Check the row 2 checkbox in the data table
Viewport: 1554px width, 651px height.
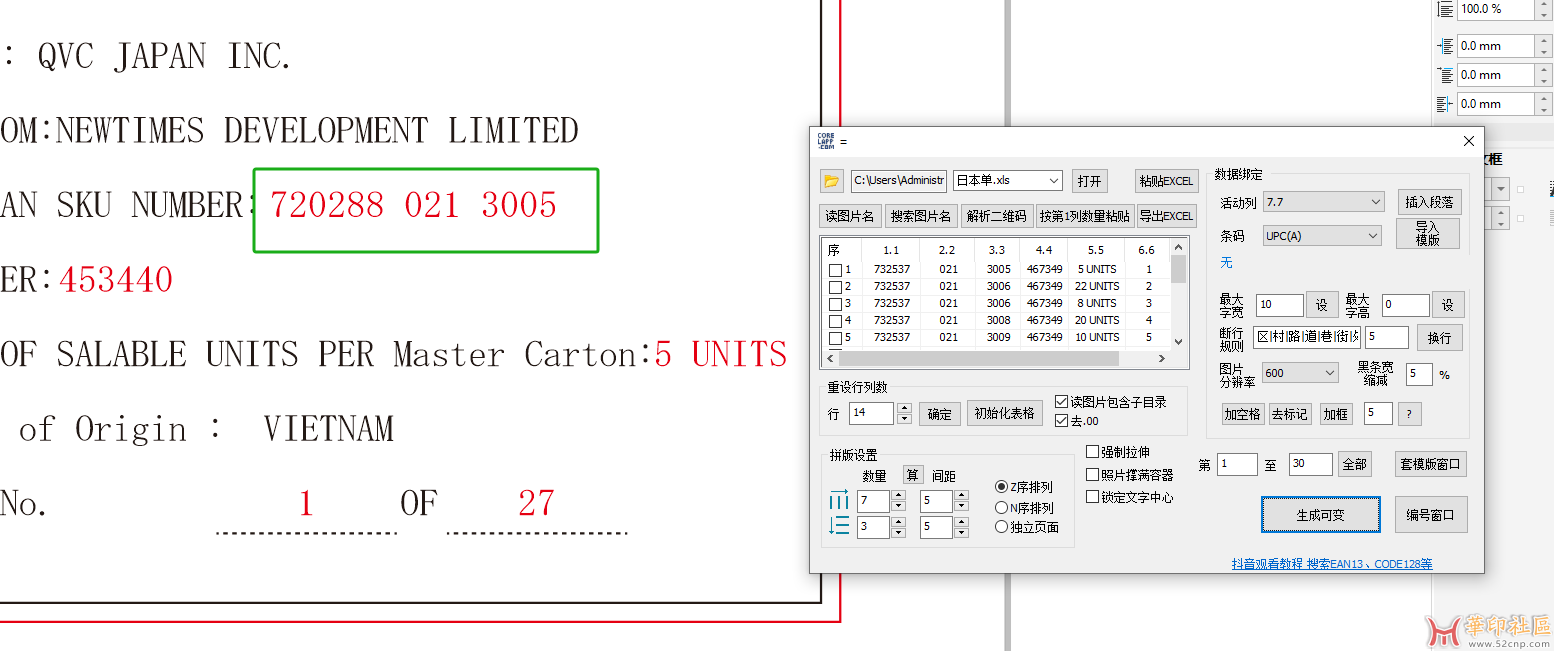(x=835, y=287)
